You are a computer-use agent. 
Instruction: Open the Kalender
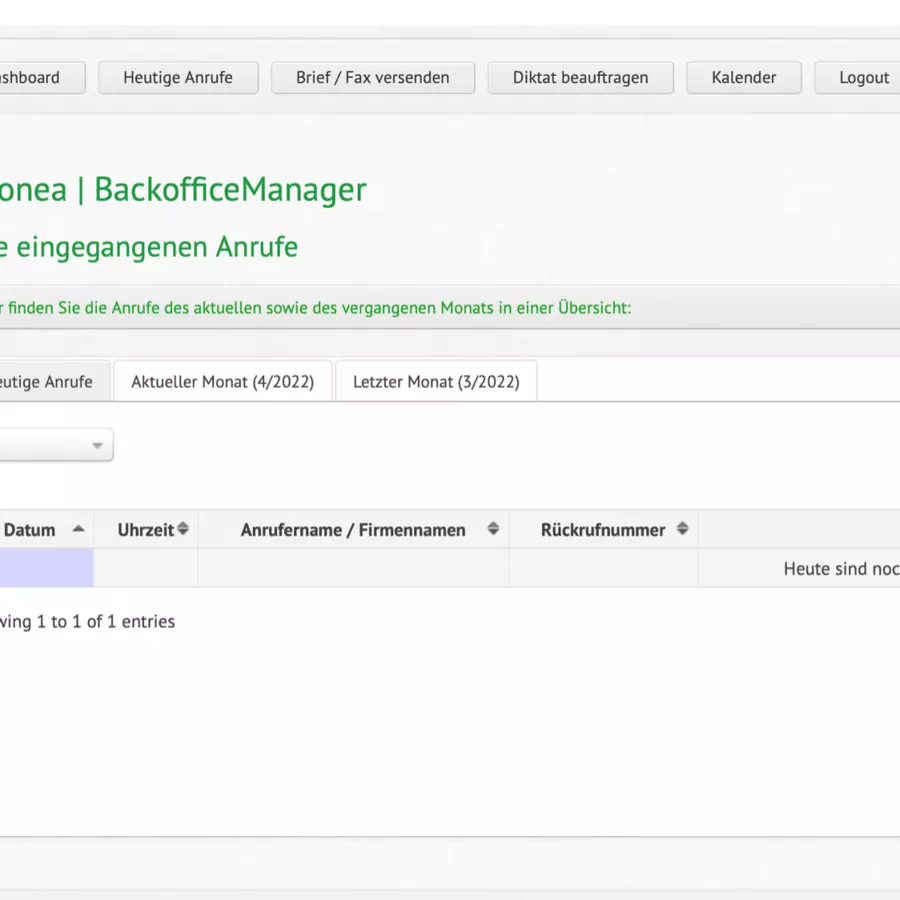743,78
